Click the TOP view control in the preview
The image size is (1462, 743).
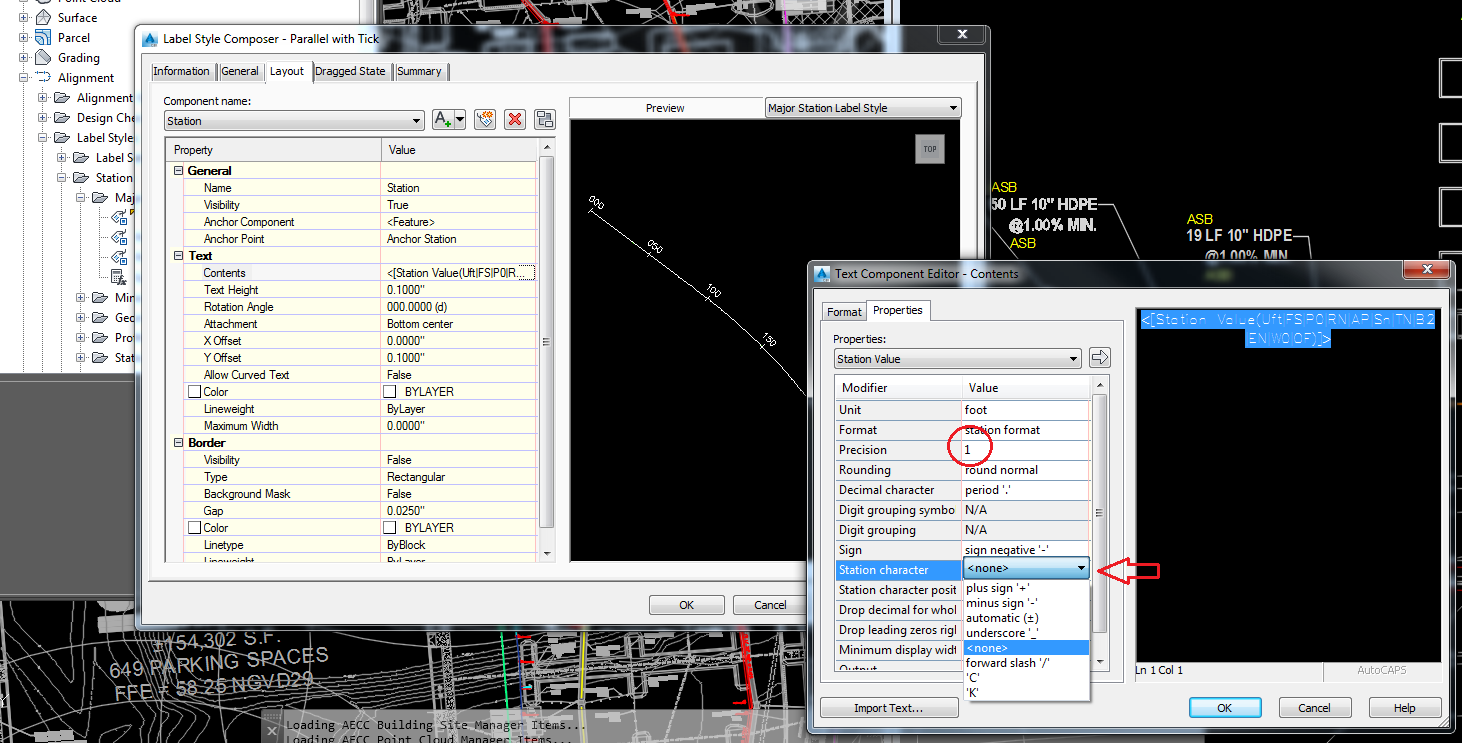(929, 148)
